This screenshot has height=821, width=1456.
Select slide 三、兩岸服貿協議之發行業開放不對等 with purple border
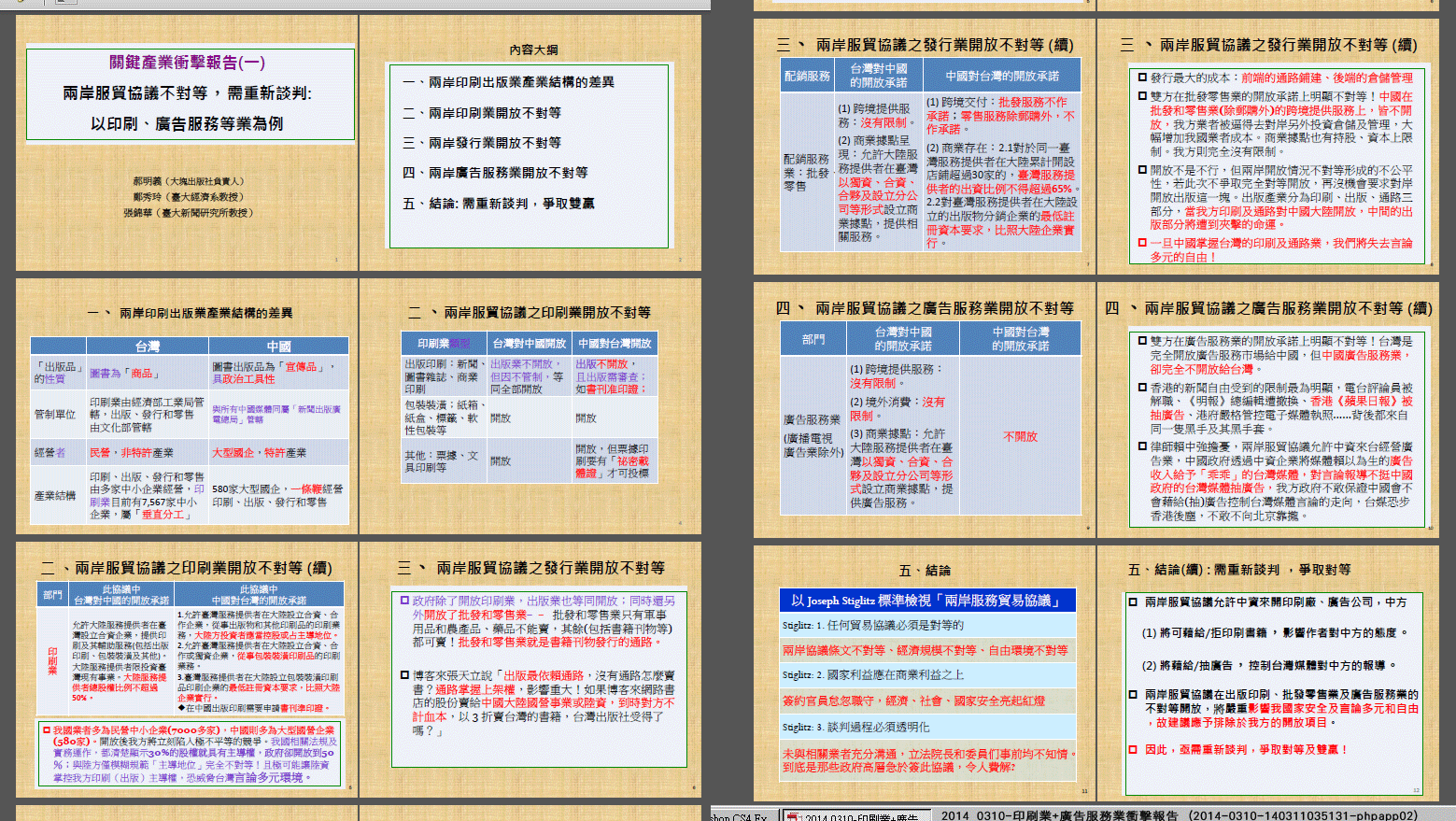pyautogui.click(x=530, y=670)
